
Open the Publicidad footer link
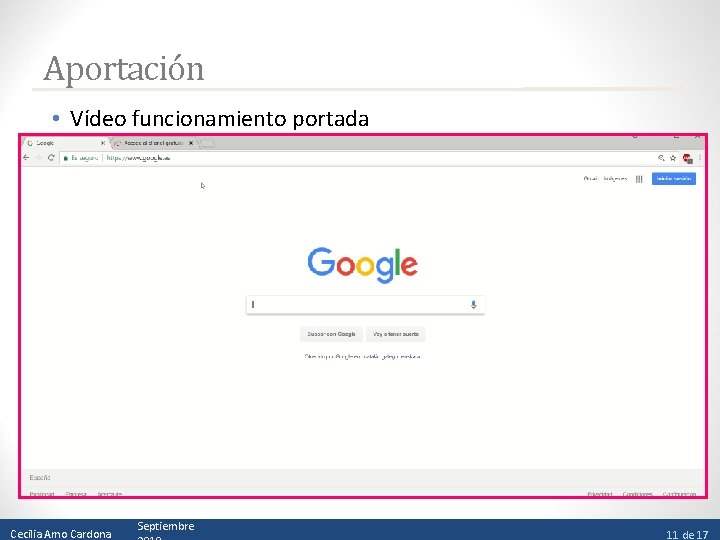(42, 494)
